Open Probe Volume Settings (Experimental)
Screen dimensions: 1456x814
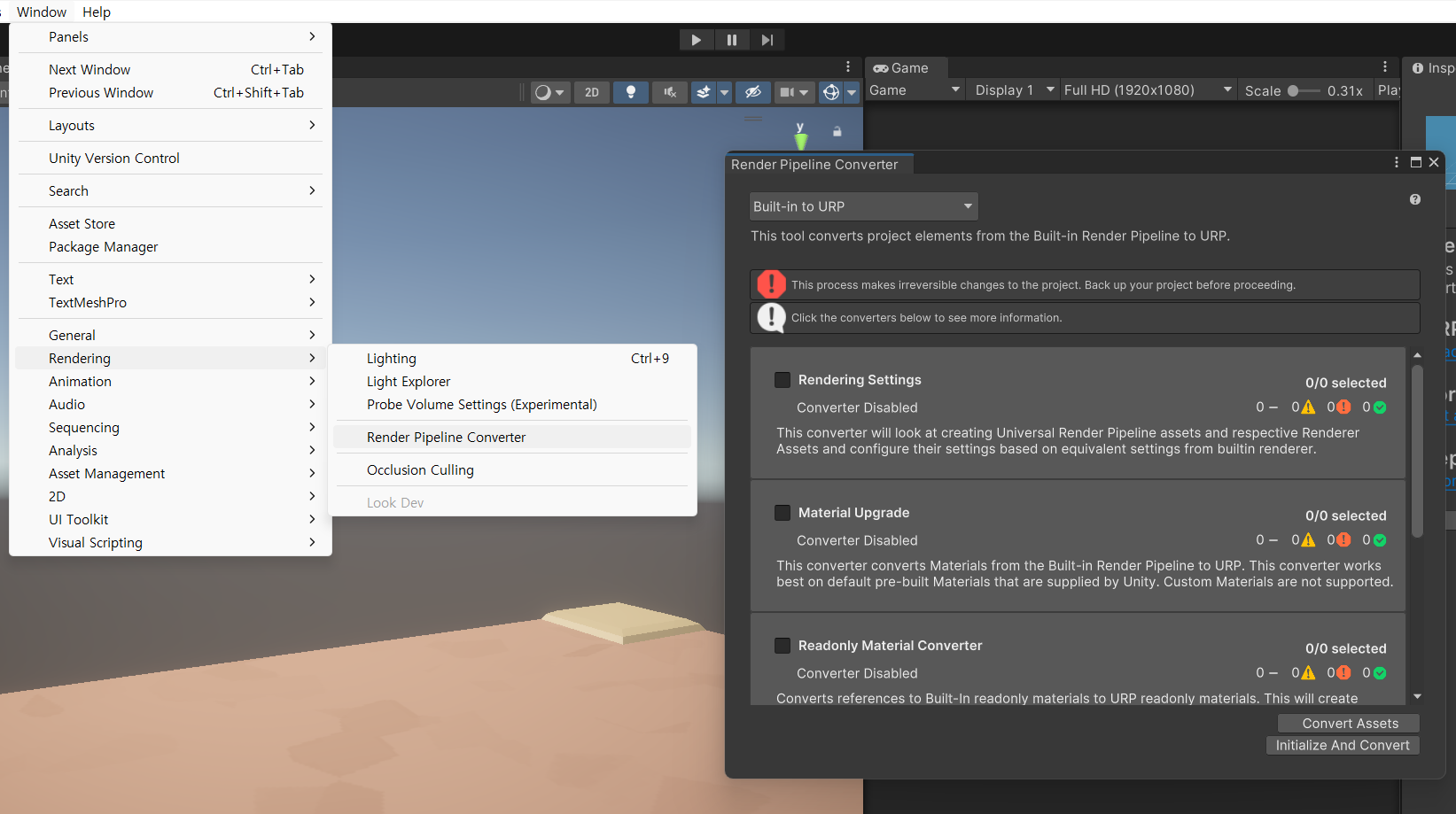(x=512, y=405)
